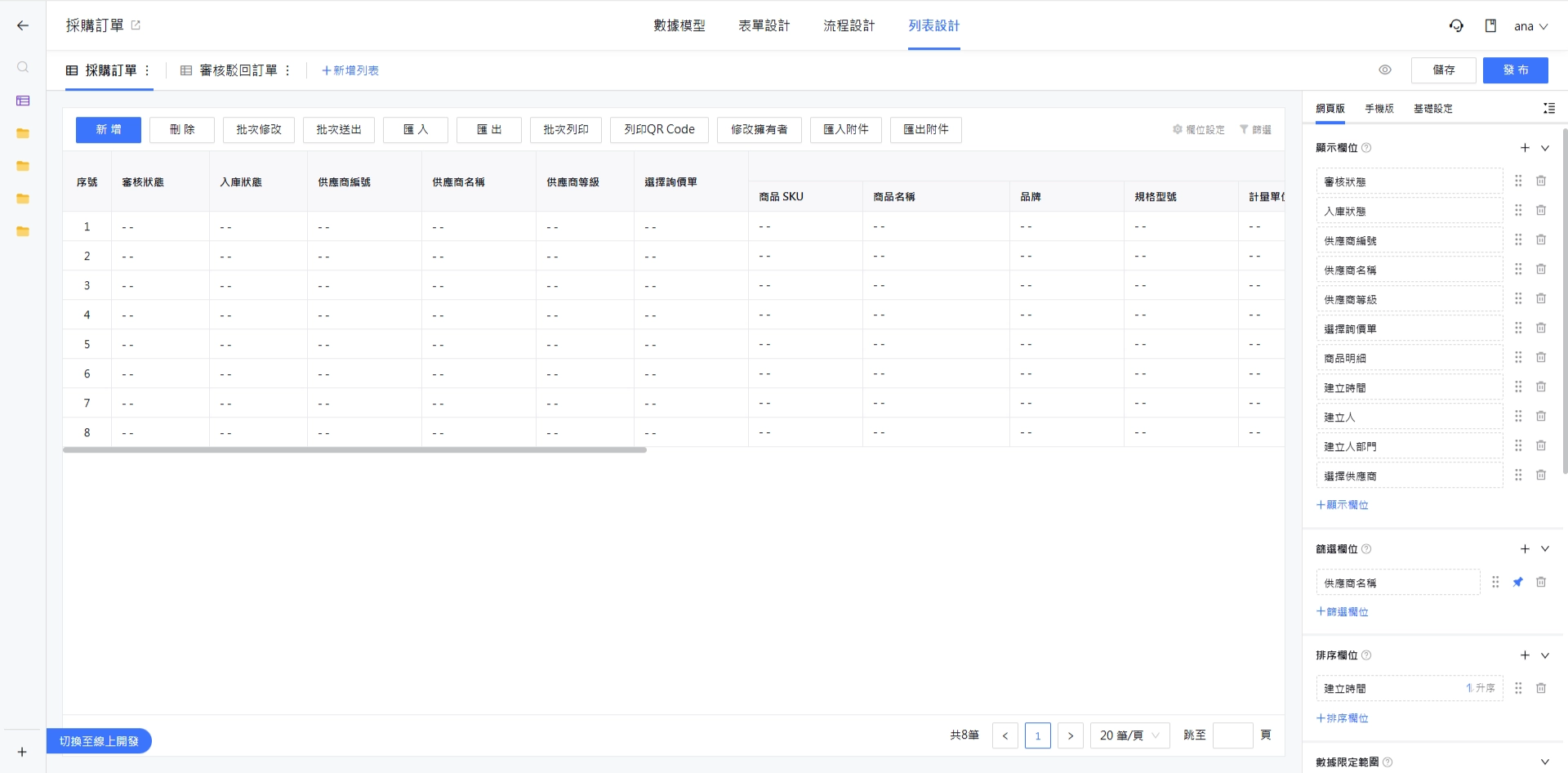Click the 匯出附件 button
This screenshot has height=773, width=1568.
tap(926, 130)
